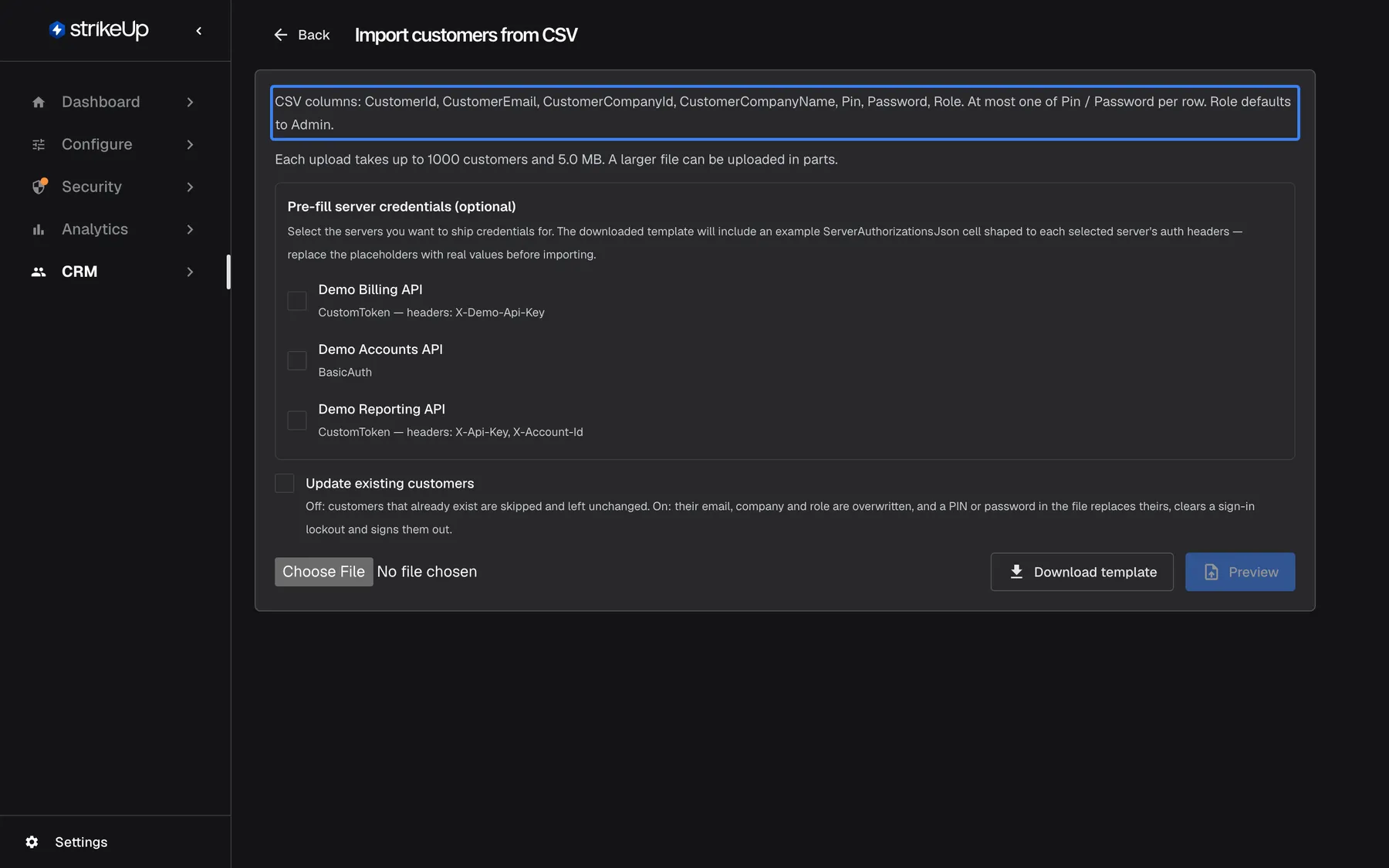
Task: Click 'Update existing customers' label text
Action: [x=390, y=483]
